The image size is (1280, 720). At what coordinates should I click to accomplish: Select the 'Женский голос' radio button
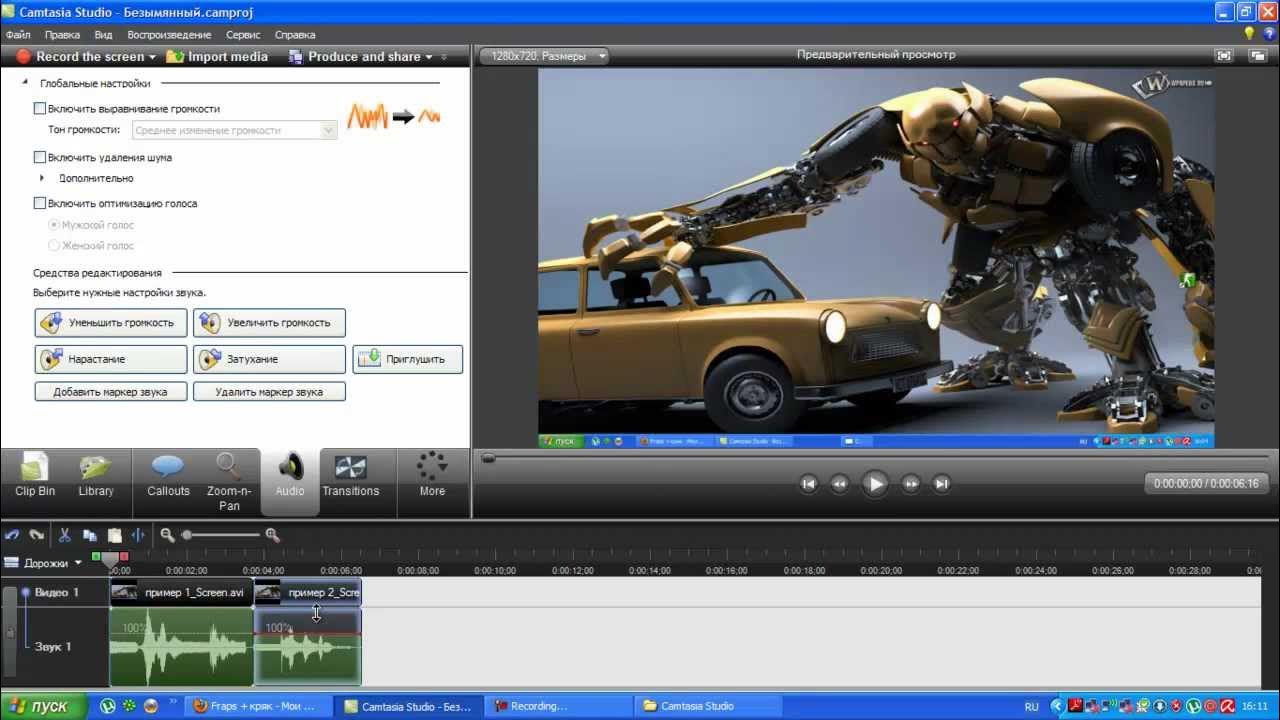click(x=54, y=245)
